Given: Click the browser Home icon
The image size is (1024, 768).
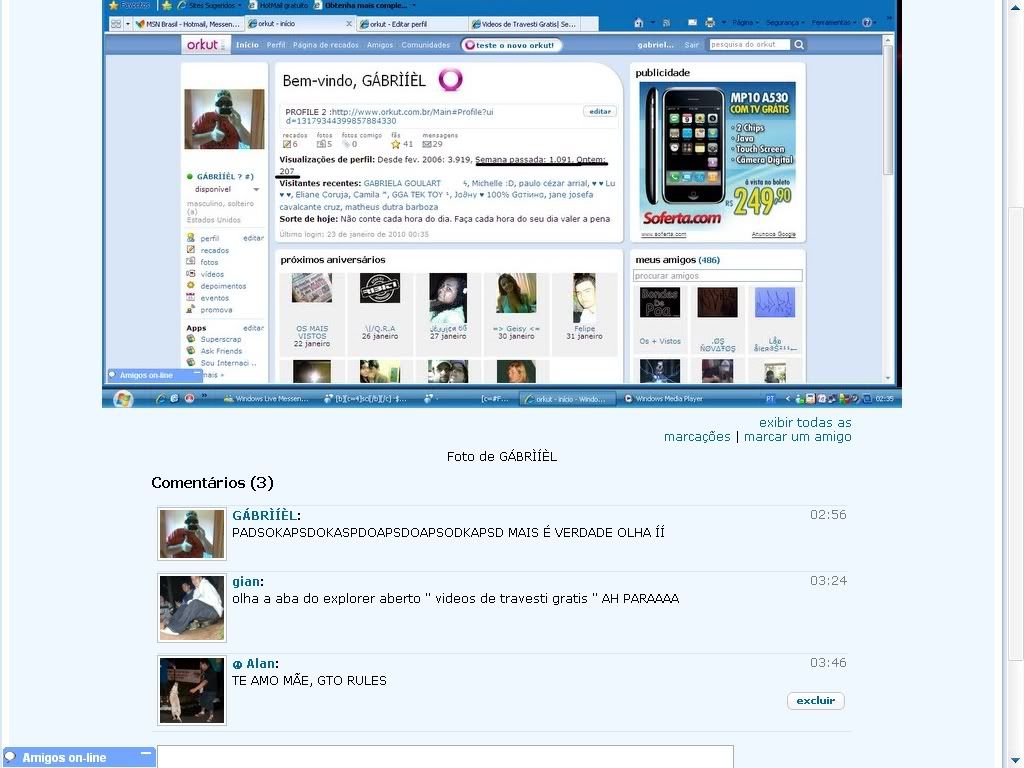Looking at the screenshot, I should pyautogui.click(x=639, y=23).
